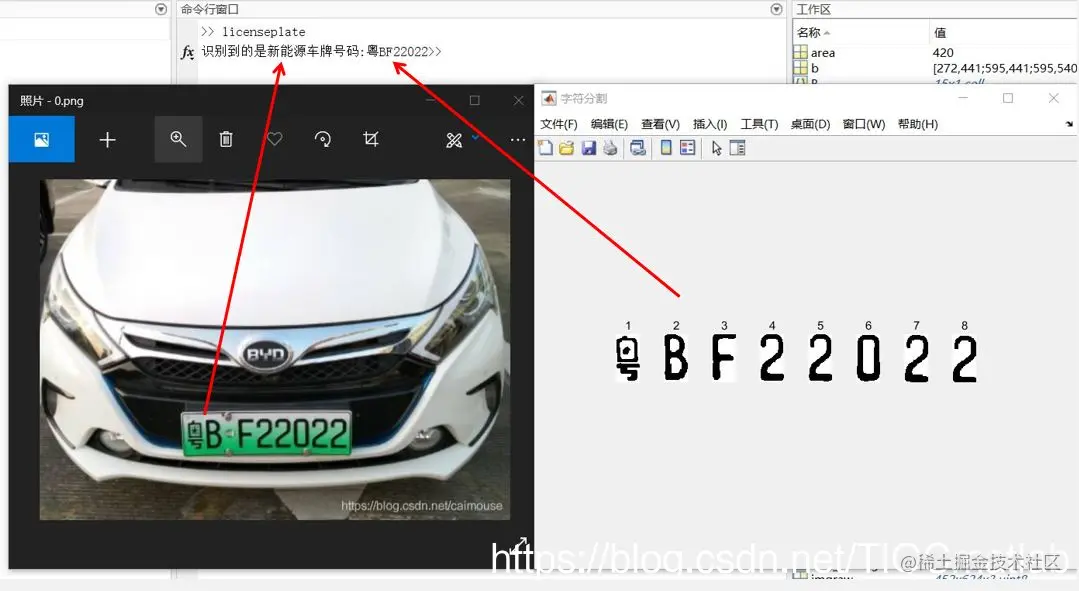Select the b variable in workspace
This screenshot has height=591, width=1079.
[x=815, y=68]
